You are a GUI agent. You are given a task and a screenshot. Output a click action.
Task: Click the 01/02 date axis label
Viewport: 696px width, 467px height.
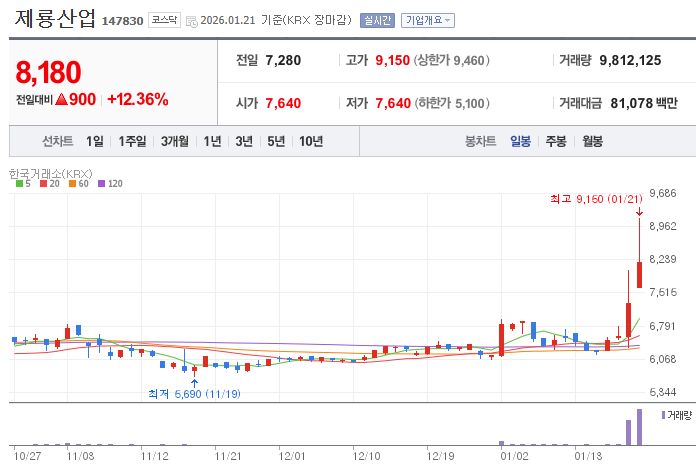(x=514, y=456)
